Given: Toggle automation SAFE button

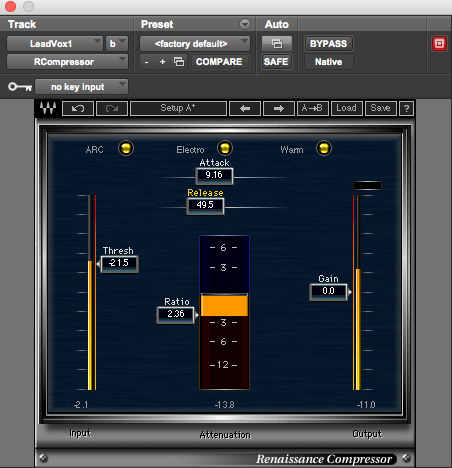Looking at the screenshot, I should click(276, 62).
